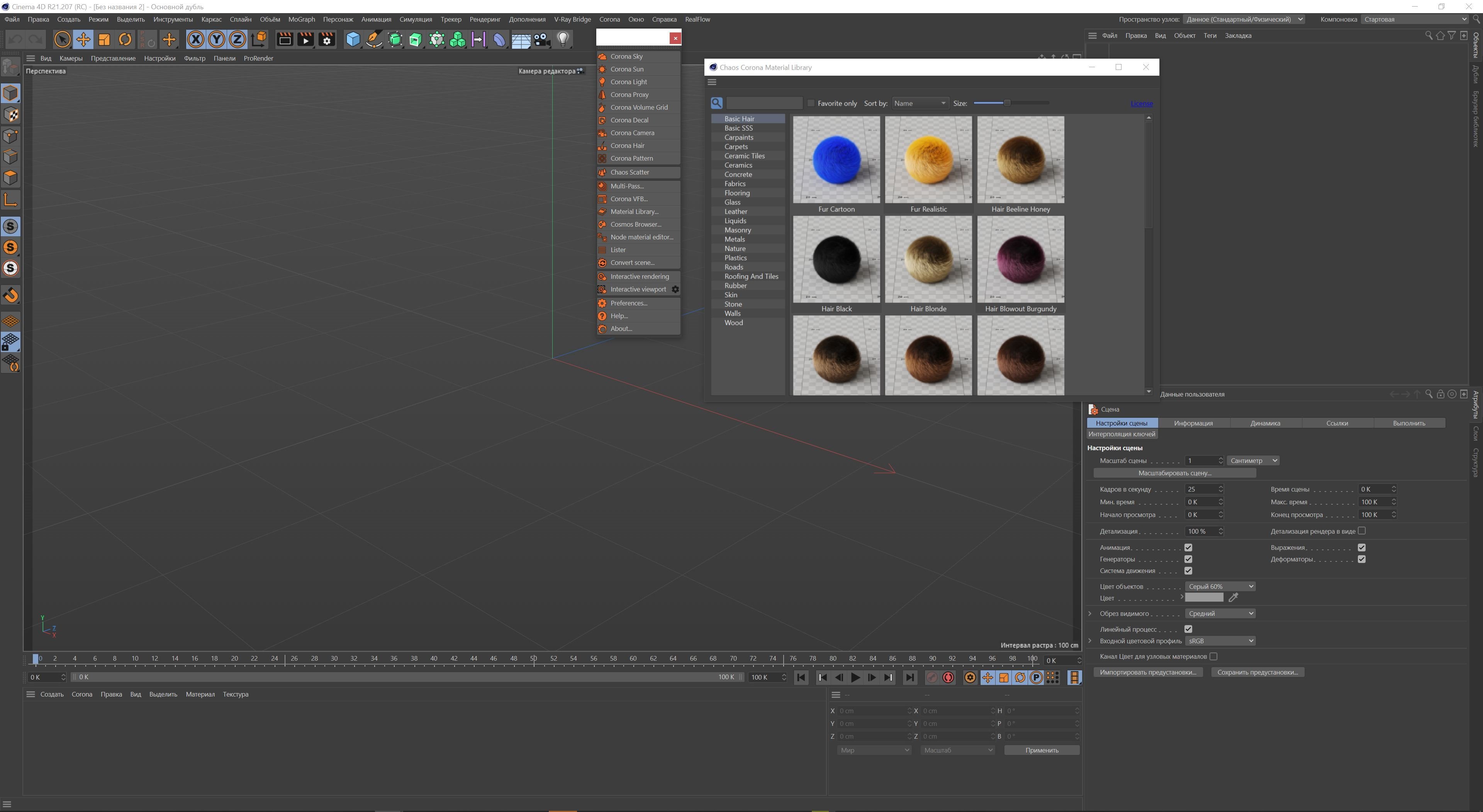Select the Rotate tool icon

[x=125, y=39]
